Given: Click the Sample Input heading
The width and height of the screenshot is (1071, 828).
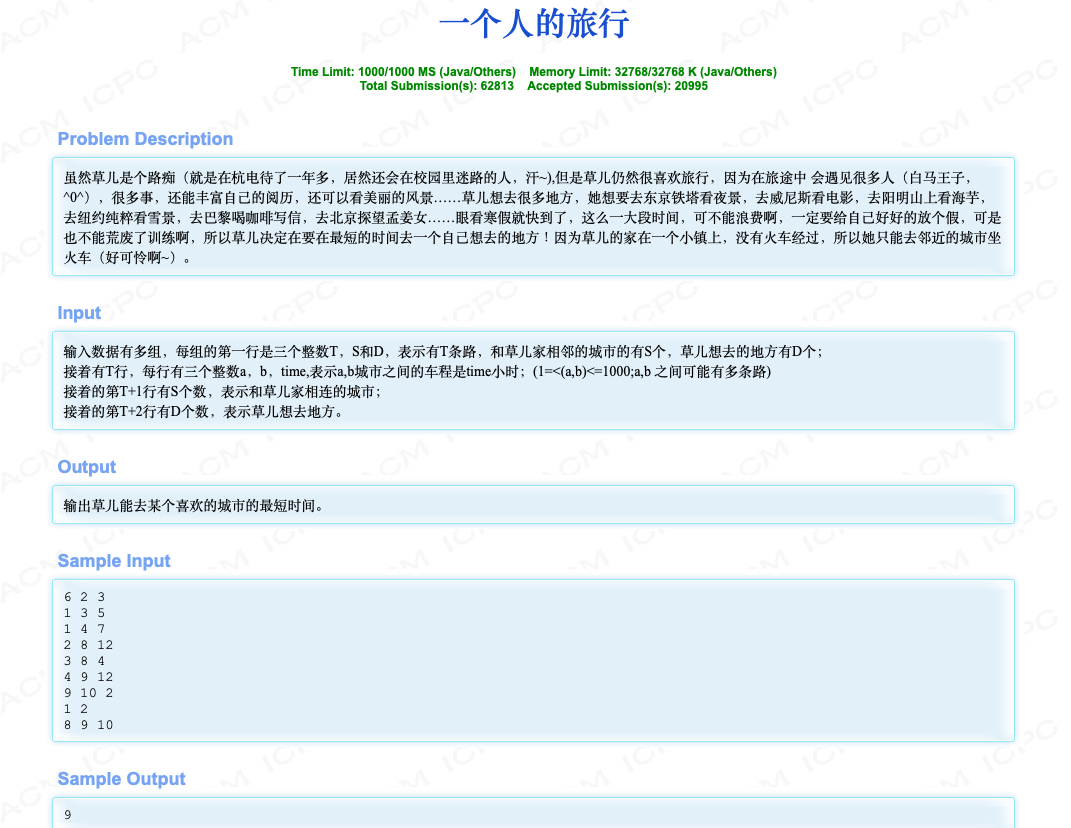Looking at the screenshot, I should click(x=114, y=561).
